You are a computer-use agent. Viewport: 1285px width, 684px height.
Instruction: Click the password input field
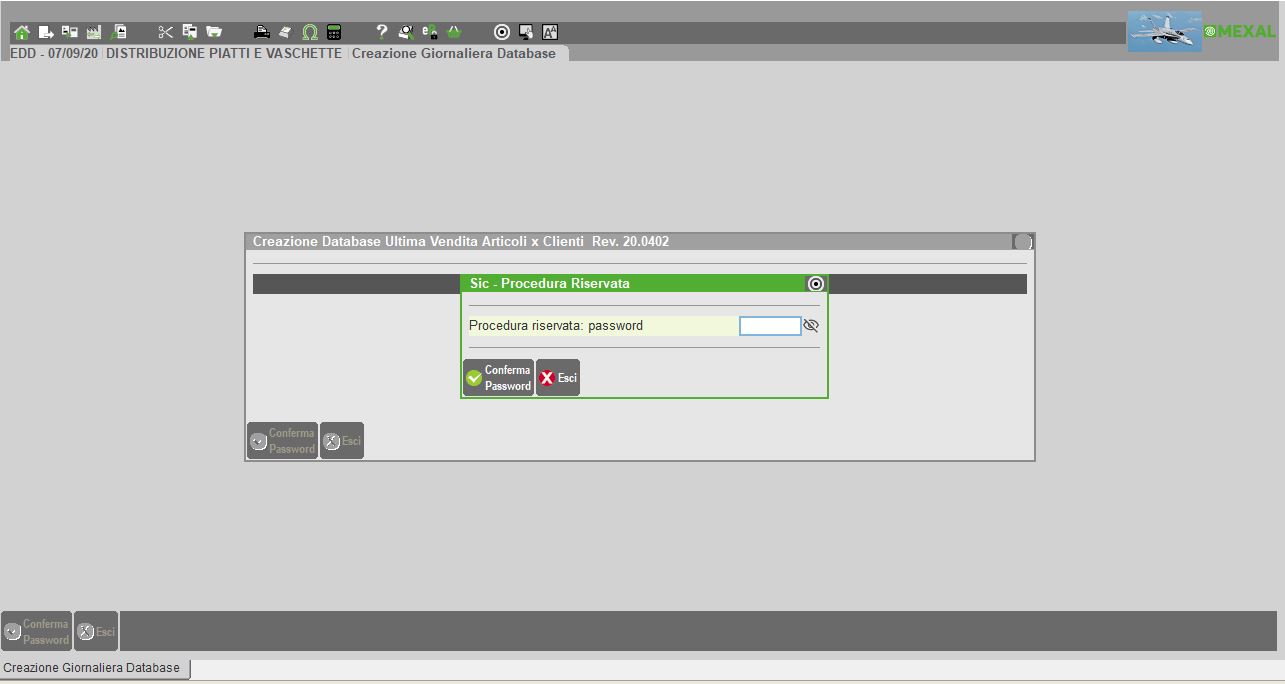pos(769,326)
